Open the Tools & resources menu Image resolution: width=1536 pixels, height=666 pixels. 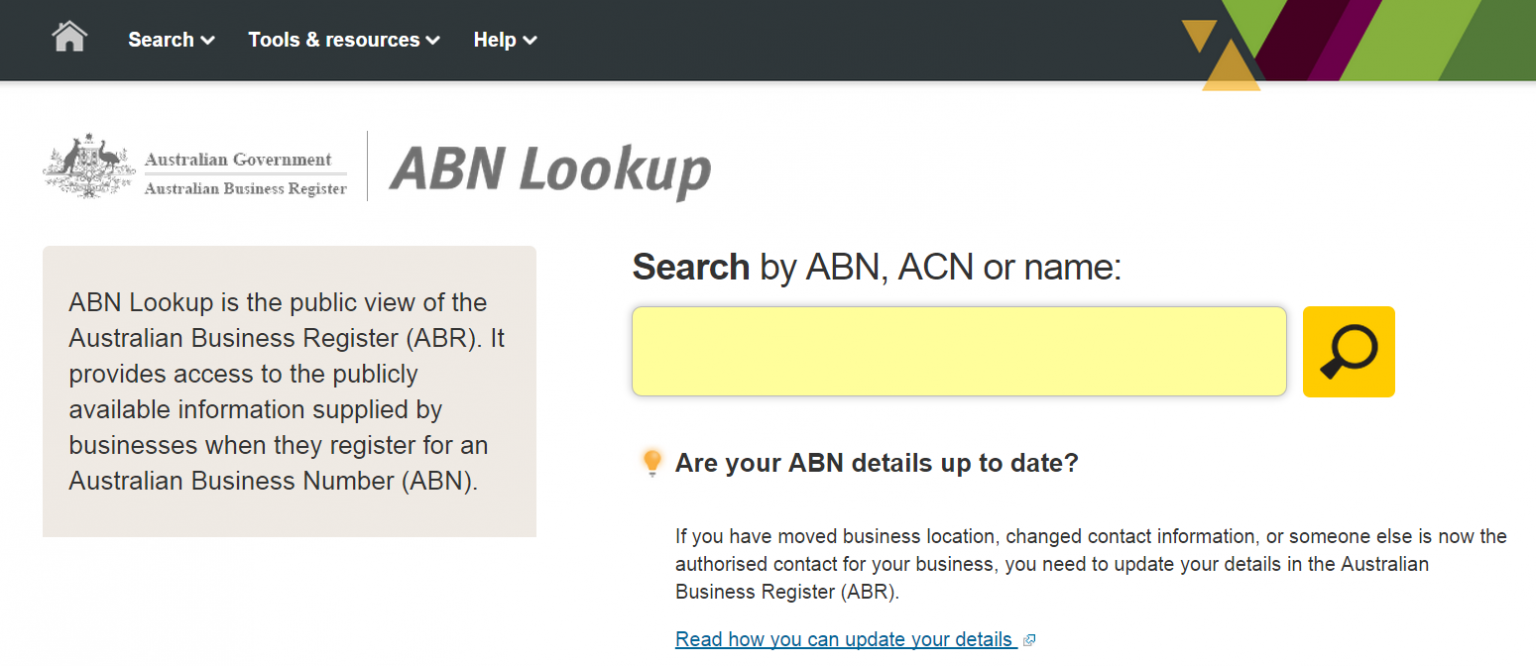(333, 40)
